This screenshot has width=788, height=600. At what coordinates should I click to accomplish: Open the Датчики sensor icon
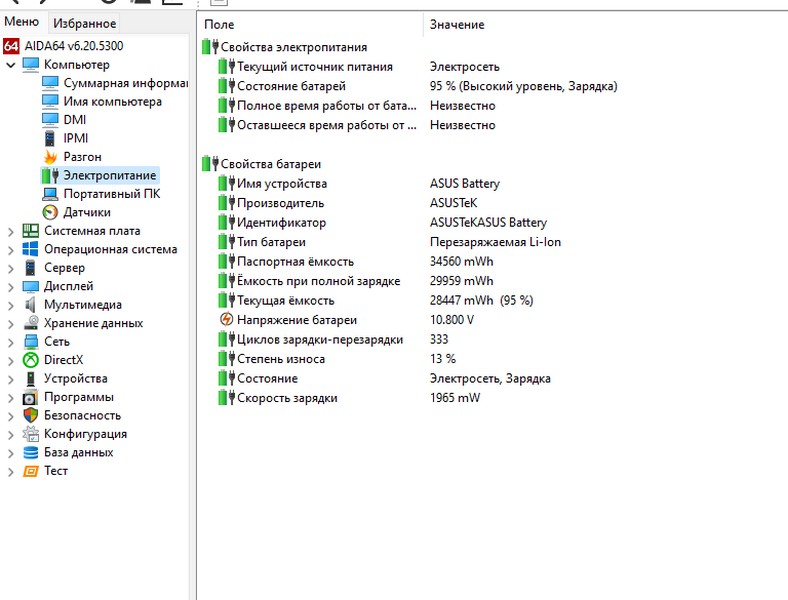coord(50,212)
